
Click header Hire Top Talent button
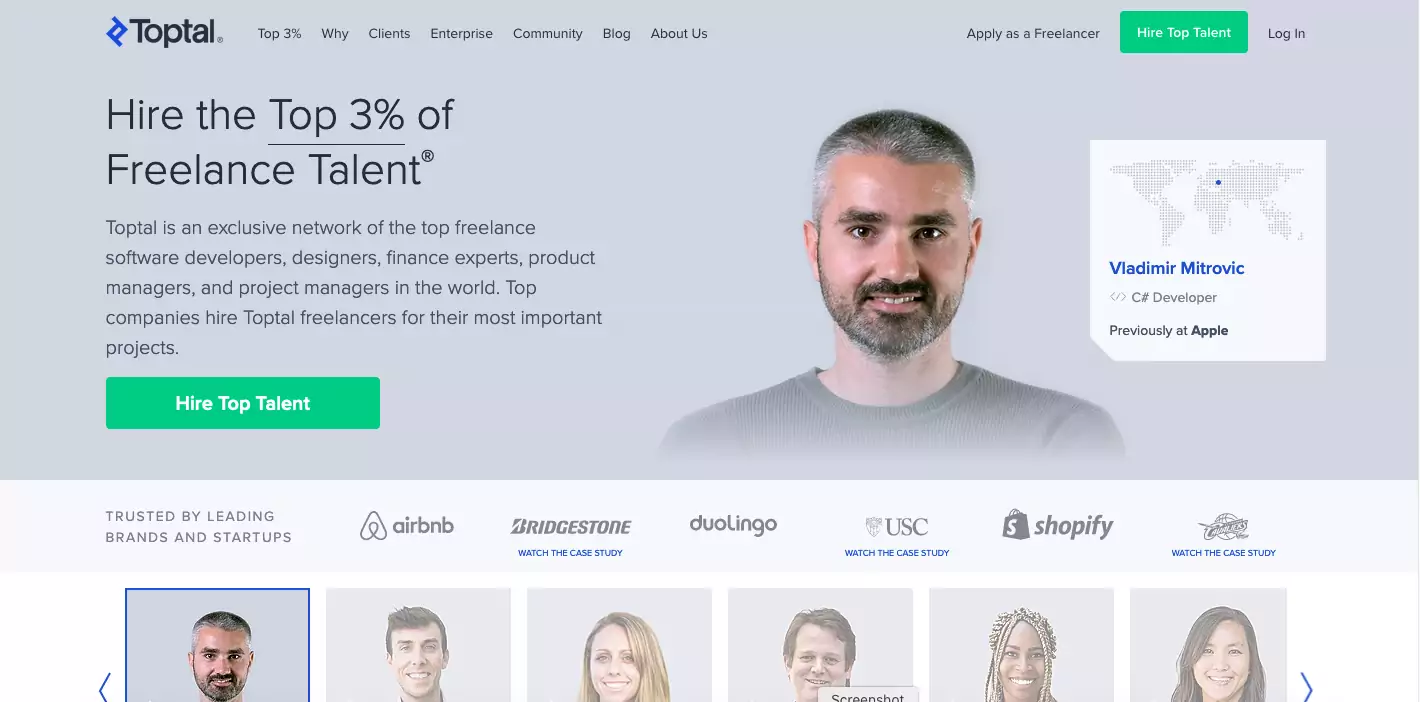(1184, 32)
